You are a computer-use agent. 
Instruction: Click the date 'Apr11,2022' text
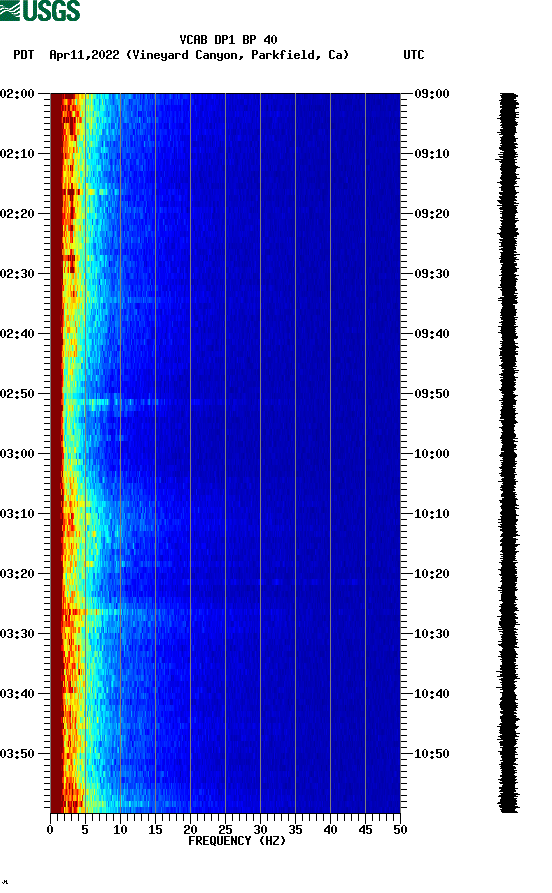(x=84, y=55)
